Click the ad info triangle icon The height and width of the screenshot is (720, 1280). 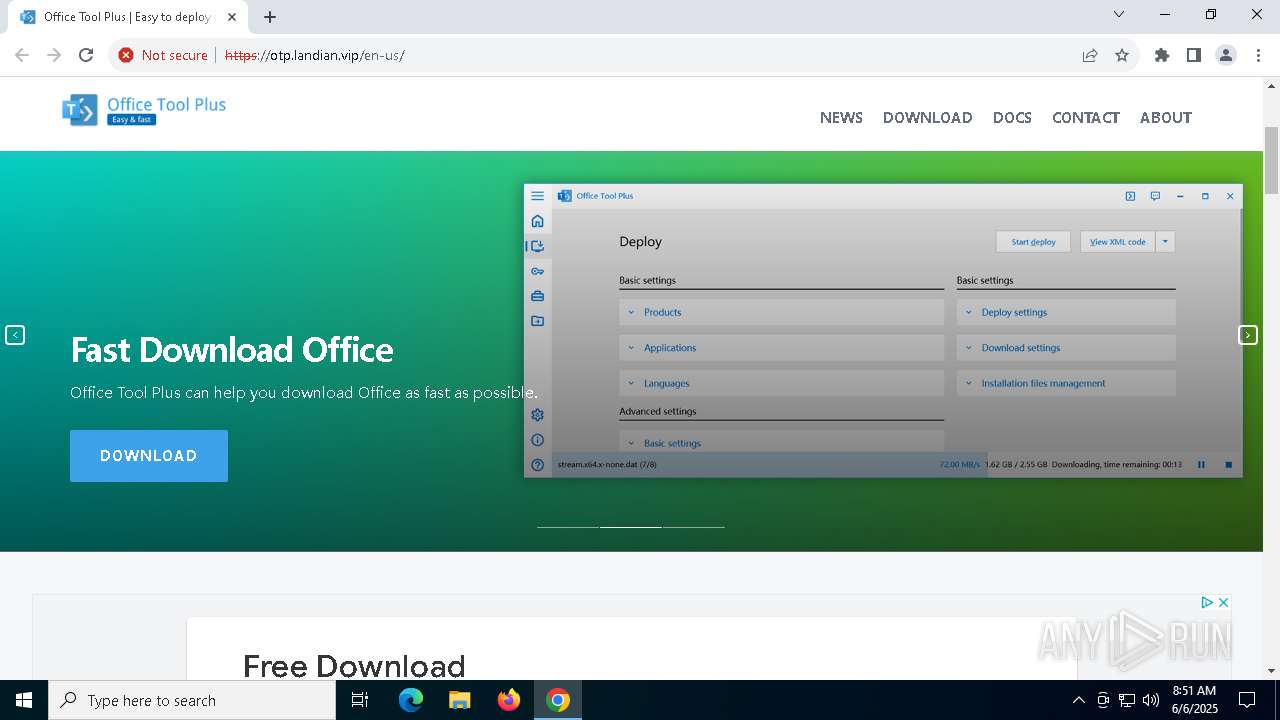[x=1207, y=602]
